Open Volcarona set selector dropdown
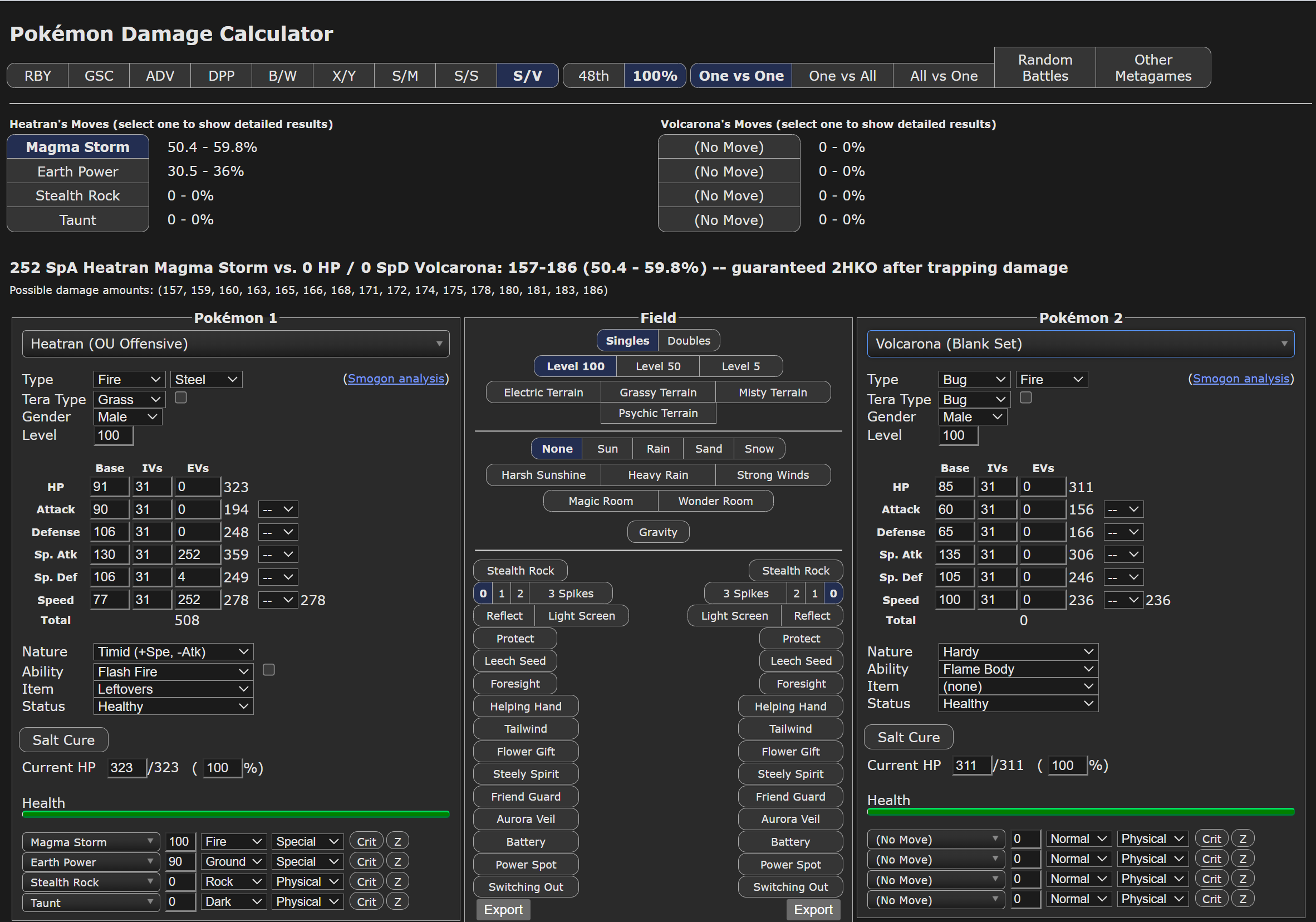This screenshot has height=922, width=1316. click(1080, 344)
